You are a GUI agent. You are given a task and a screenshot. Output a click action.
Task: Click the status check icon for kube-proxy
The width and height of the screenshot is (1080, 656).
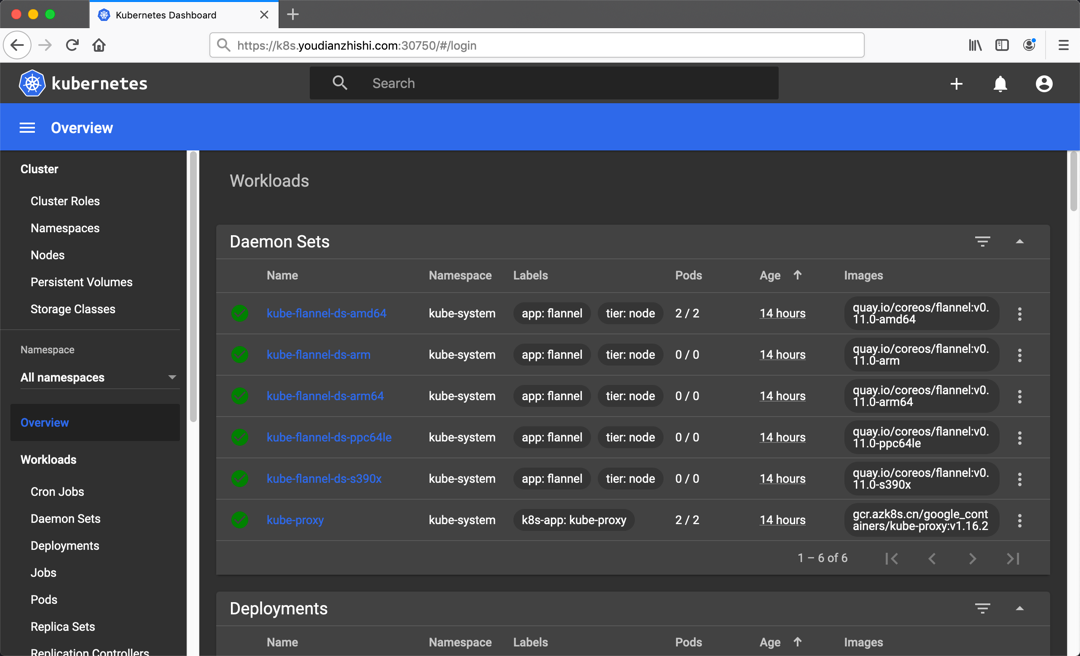tap(240, 520)
